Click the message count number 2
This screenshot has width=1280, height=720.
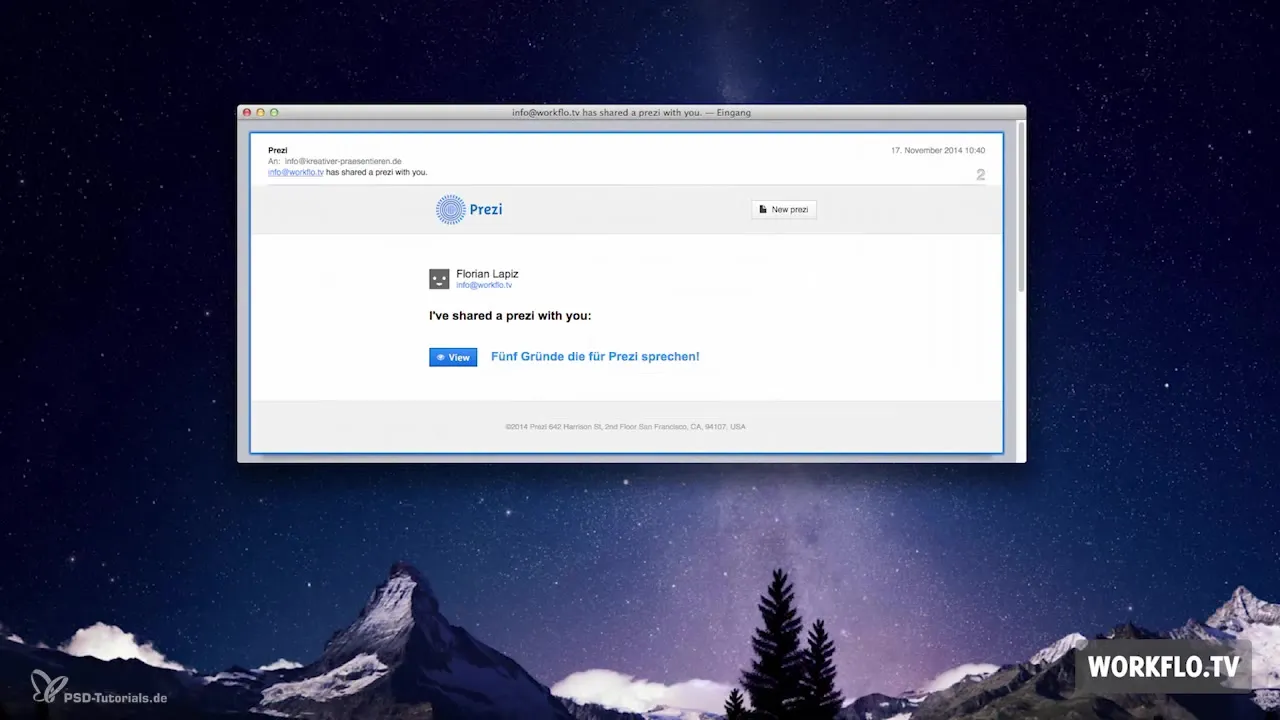tap(981, 175)
